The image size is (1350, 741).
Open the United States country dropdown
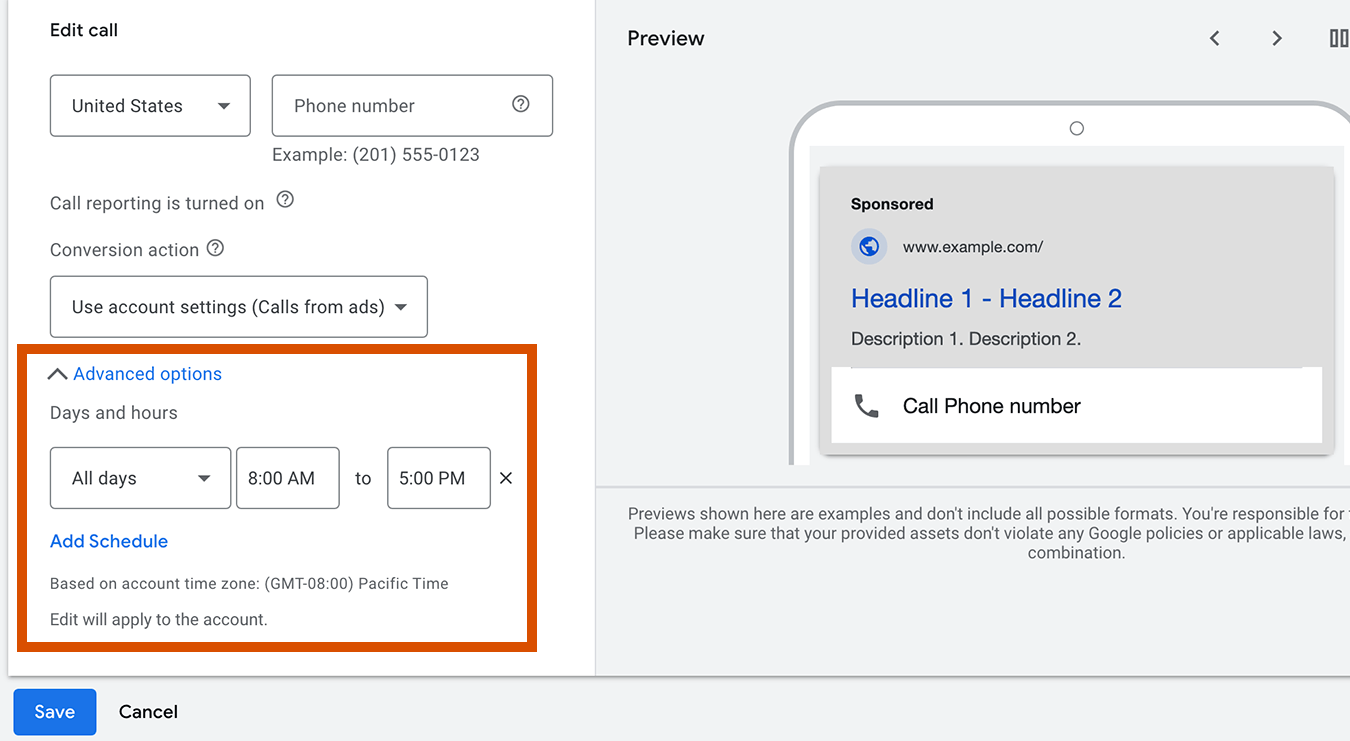pos(150,106)
